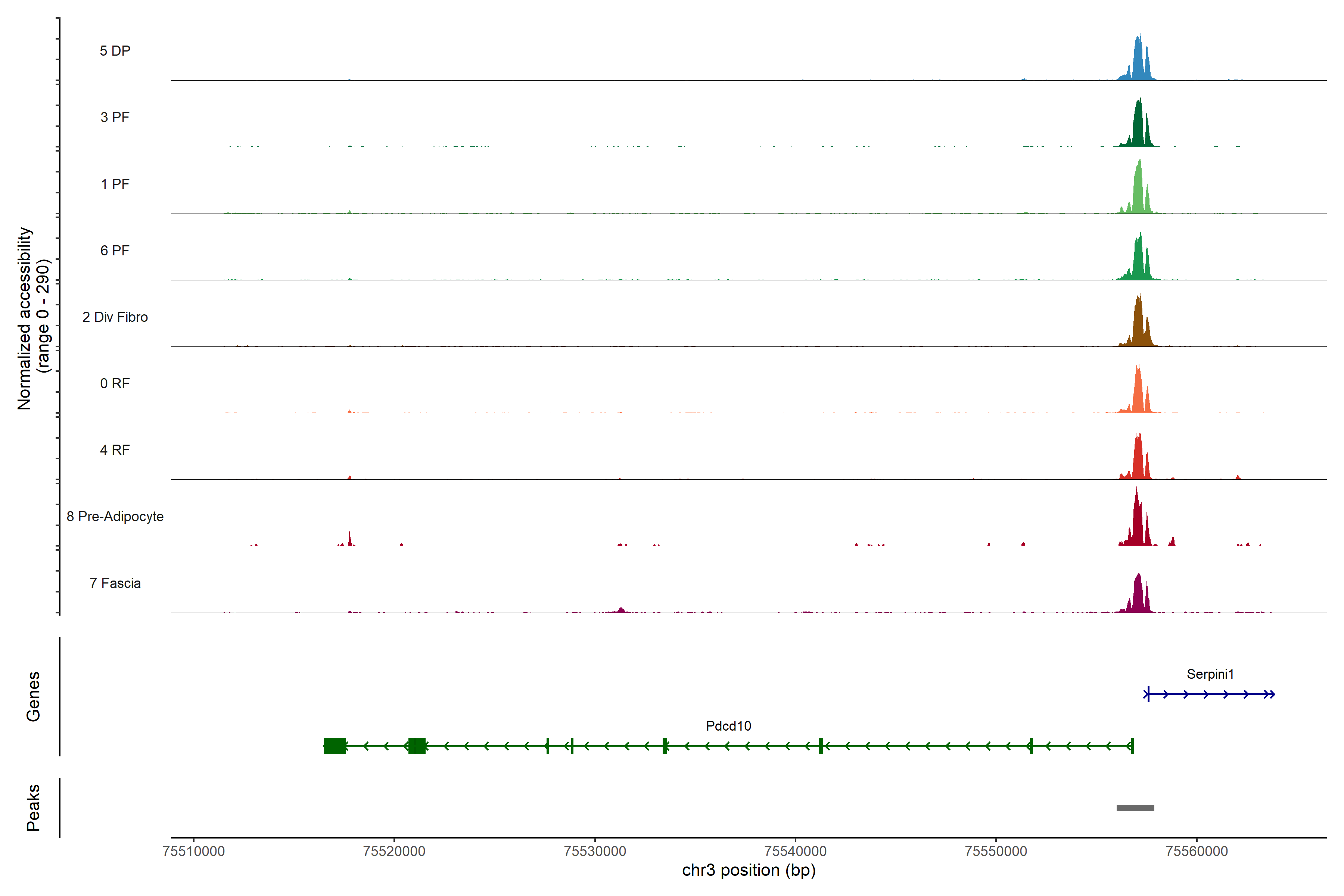Click the large green Pdcd10 terminal exon block
The image size is (1344, 896).
click(334, 746)
